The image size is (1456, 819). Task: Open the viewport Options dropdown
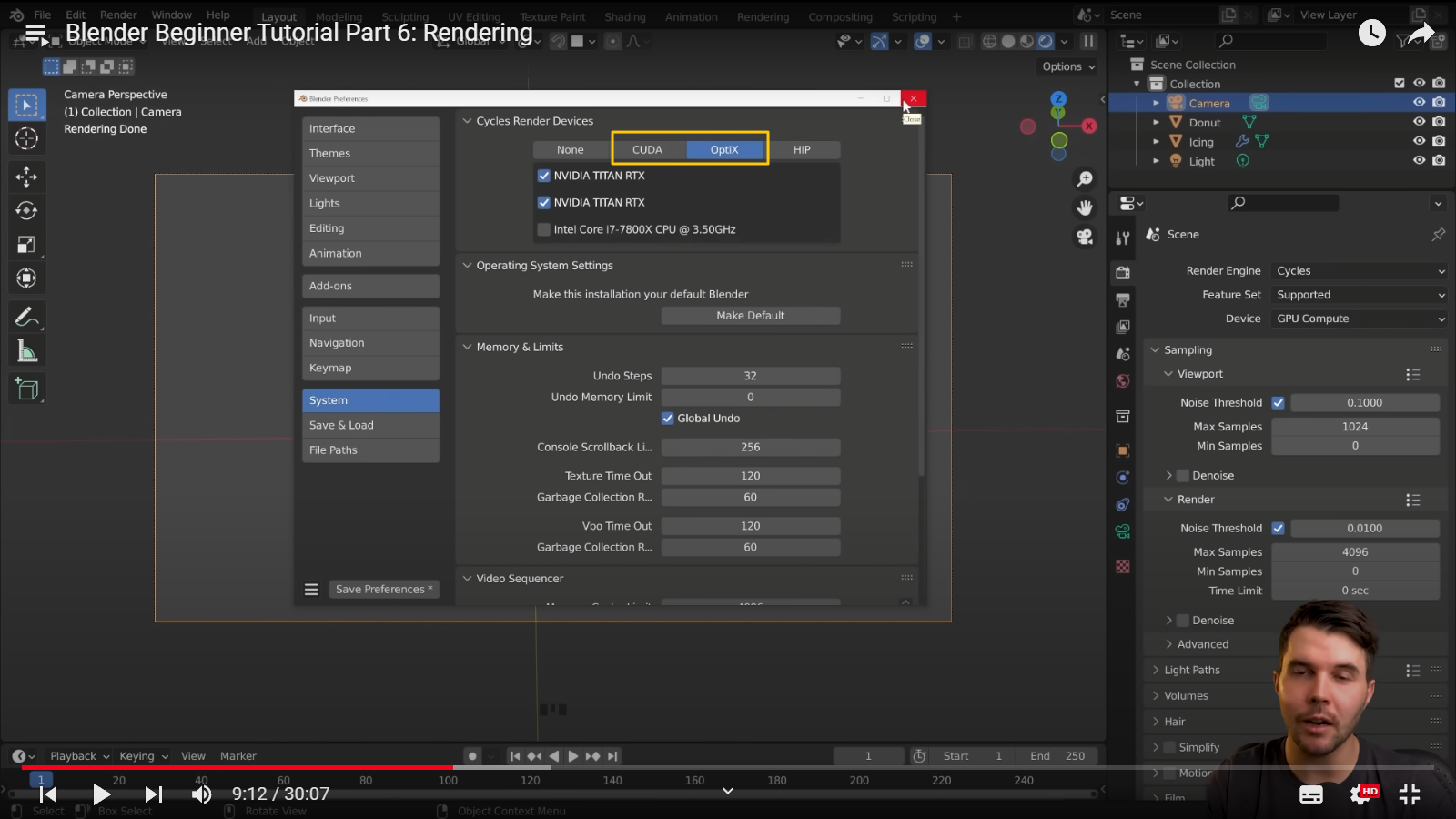tap(1068, 66)
